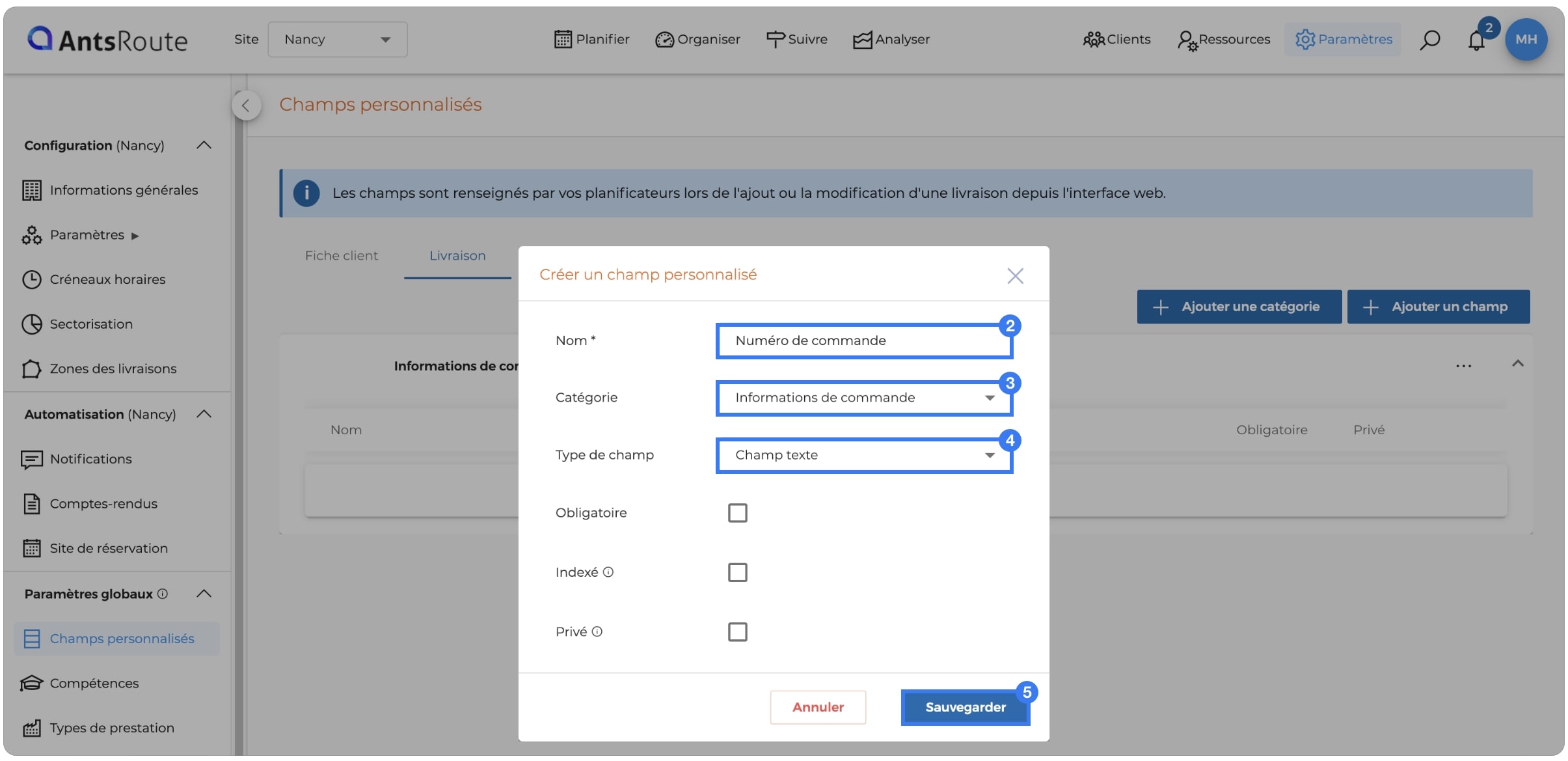This screenshot has width=1568, height=761.
Task: Open sidebar Notifications
Action: [x=90, y=459]
